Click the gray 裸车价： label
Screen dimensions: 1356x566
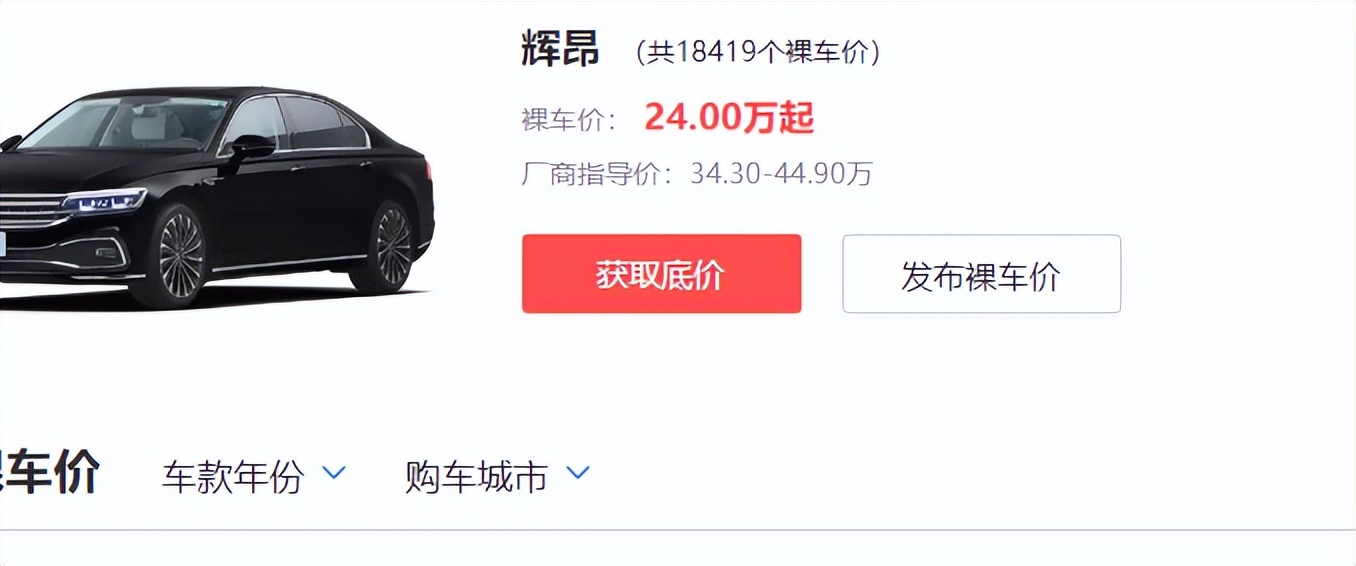(x=569, y=120)
